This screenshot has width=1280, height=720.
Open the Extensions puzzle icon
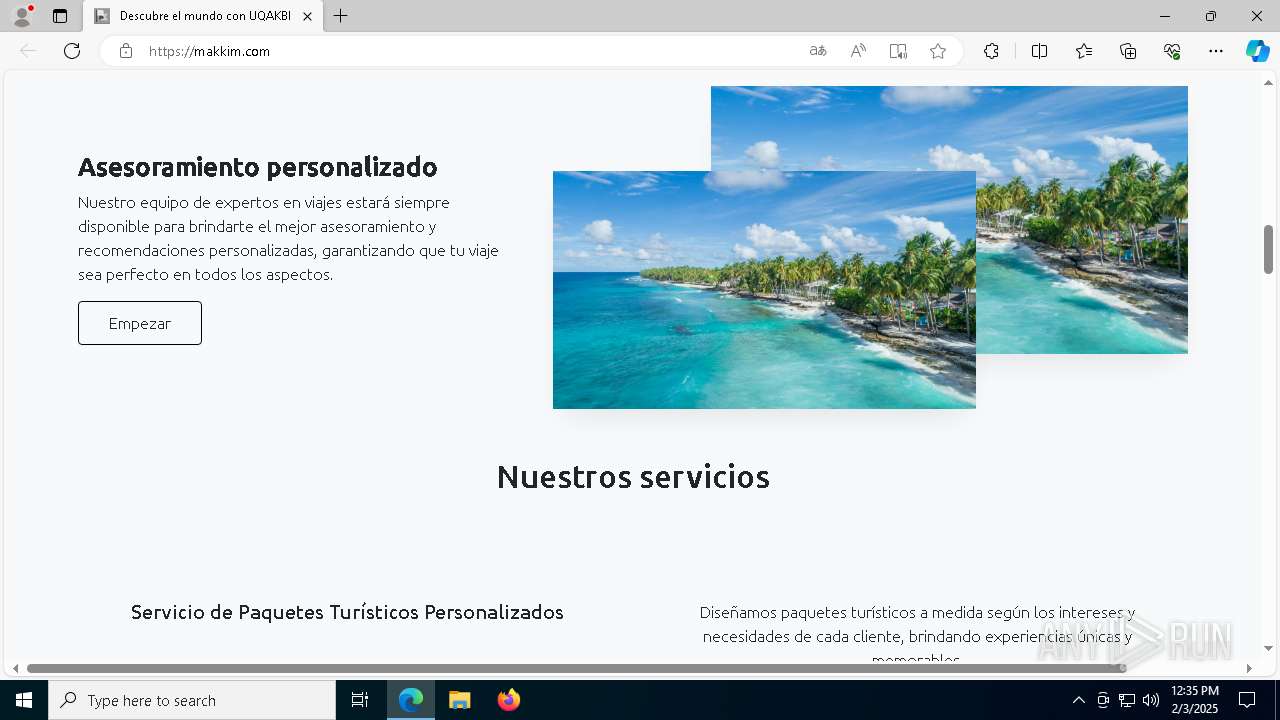click(991, 51)
